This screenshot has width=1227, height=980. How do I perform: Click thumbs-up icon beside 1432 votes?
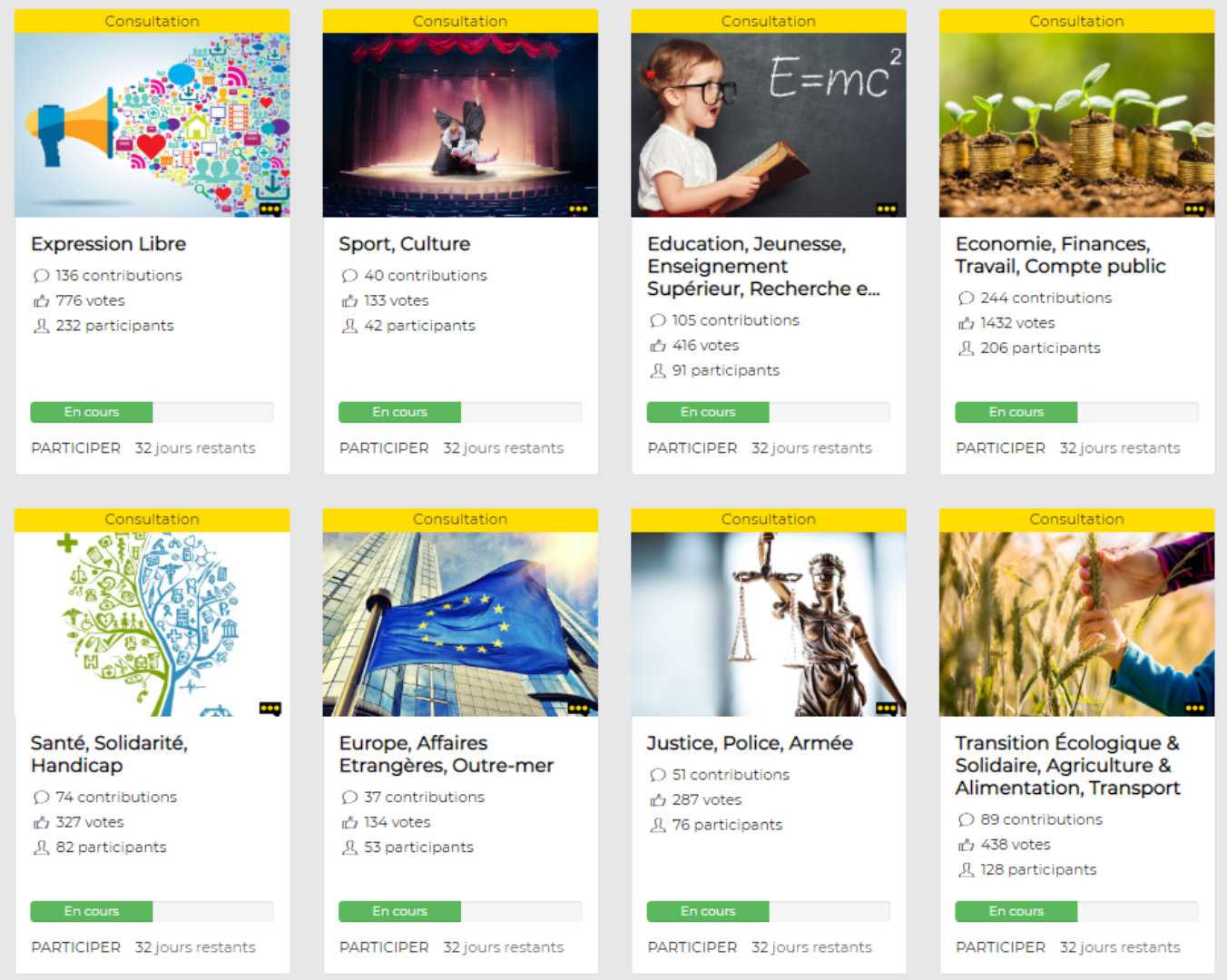[967, 323]
